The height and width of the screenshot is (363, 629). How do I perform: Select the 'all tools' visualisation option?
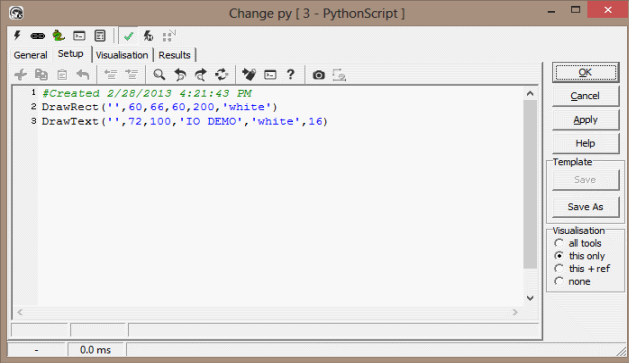tap(578, 243)
